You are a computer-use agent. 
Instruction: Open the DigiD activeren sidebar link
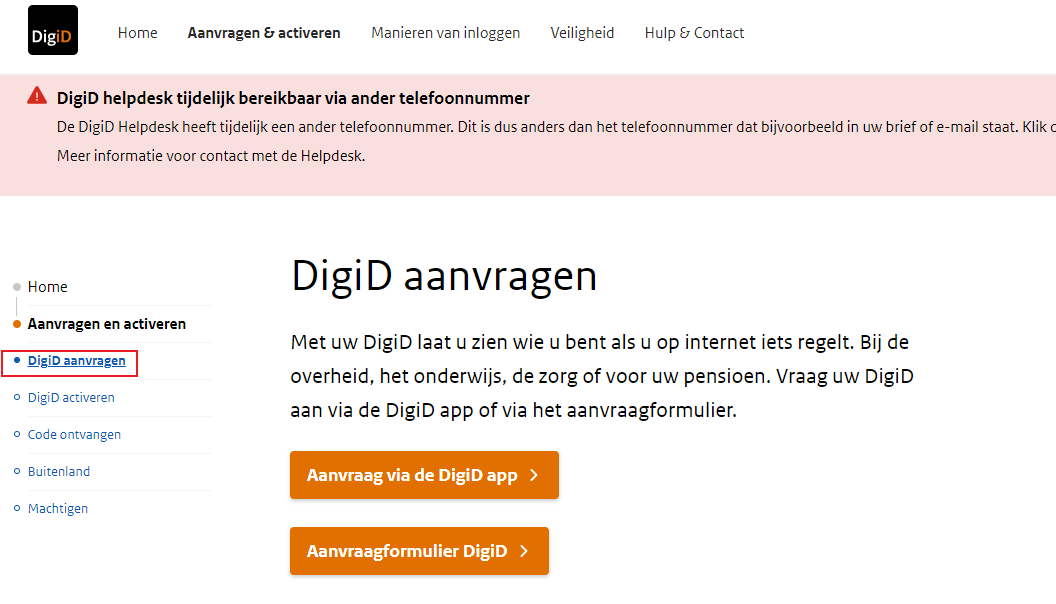point(71,398)
